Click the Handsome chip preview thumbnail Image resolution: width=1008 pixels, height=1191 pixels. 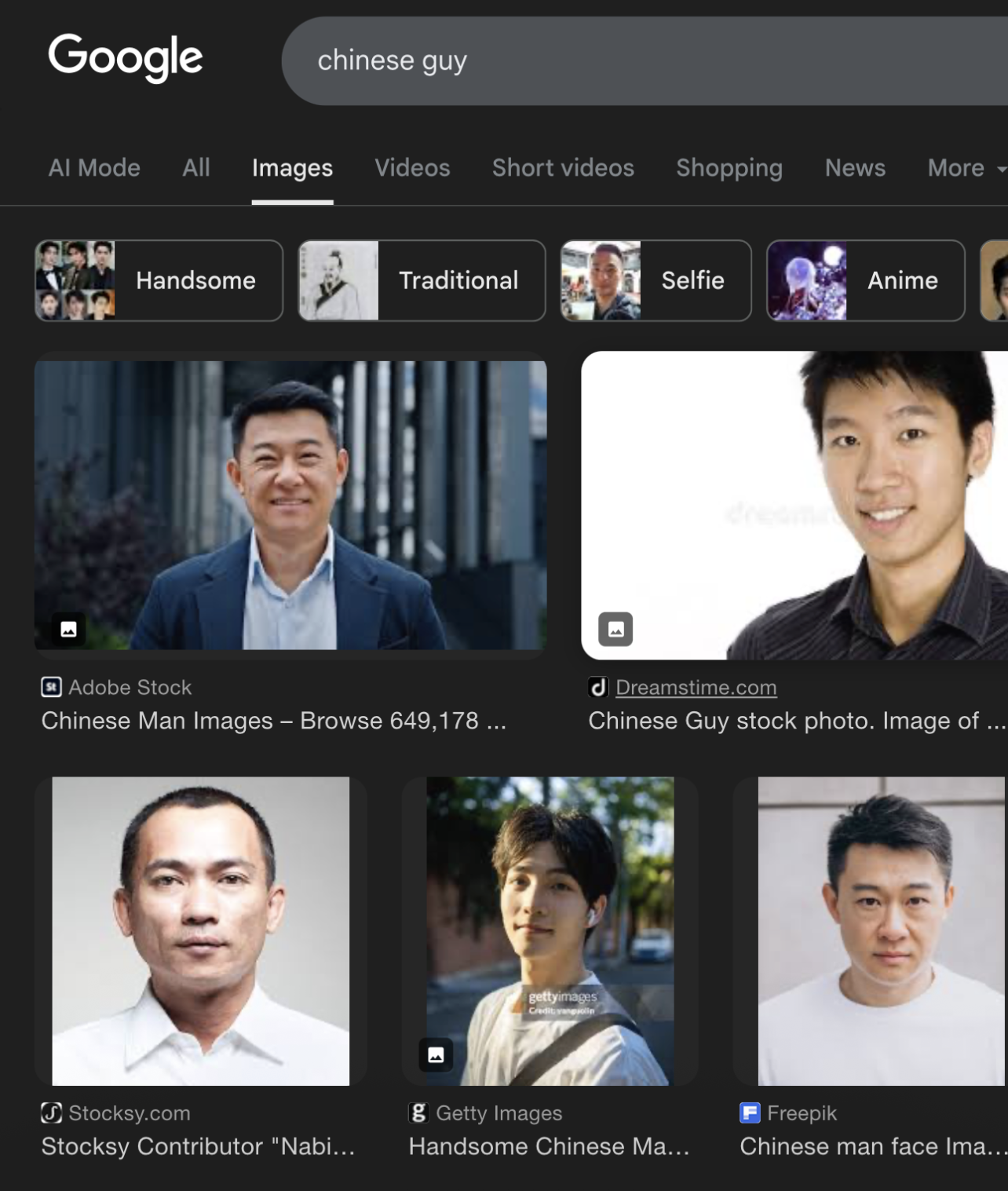pyautogui.click(x=75, y=280)
